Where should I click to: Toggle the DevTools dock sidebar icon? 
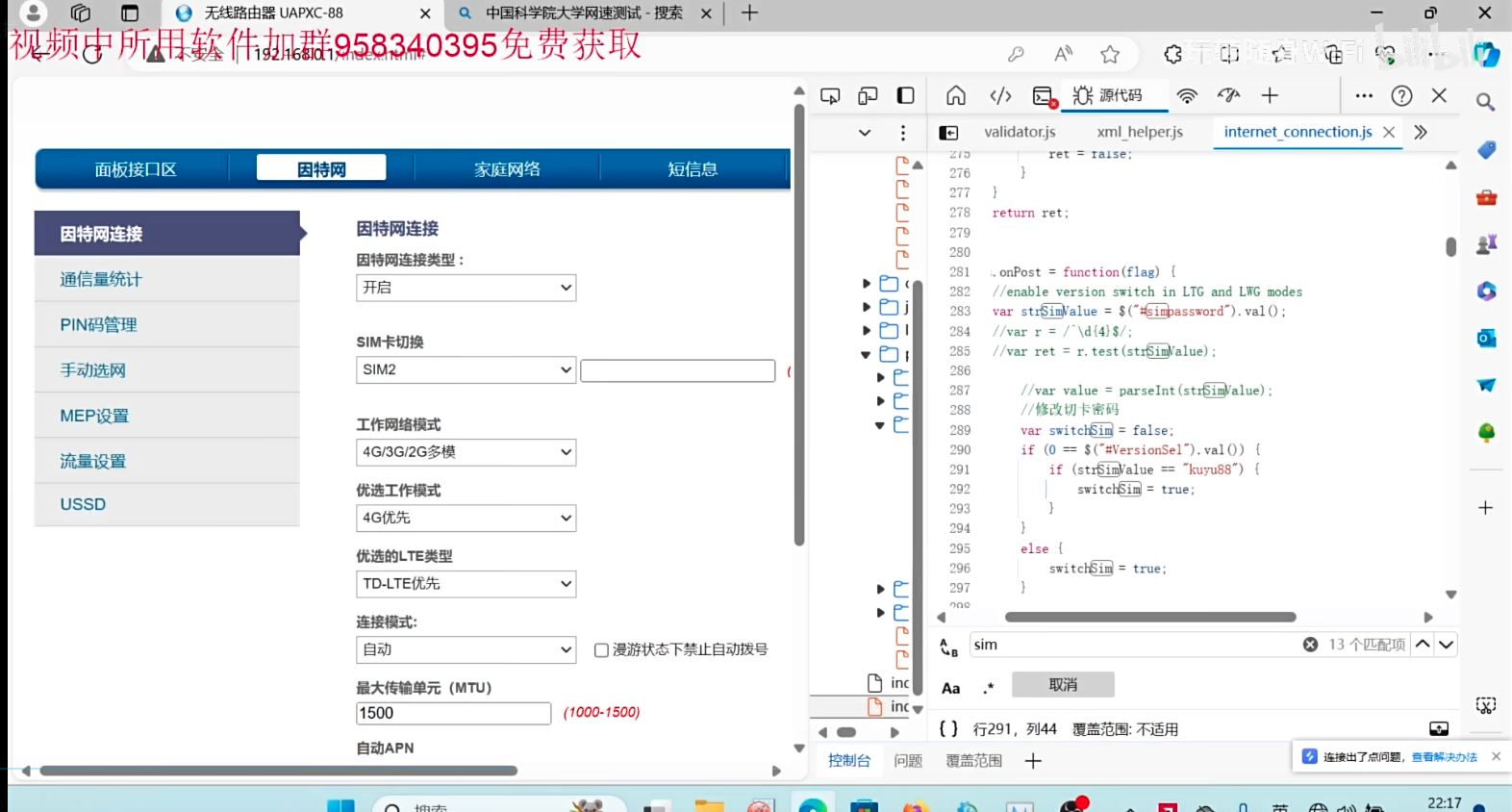[905, 95]
